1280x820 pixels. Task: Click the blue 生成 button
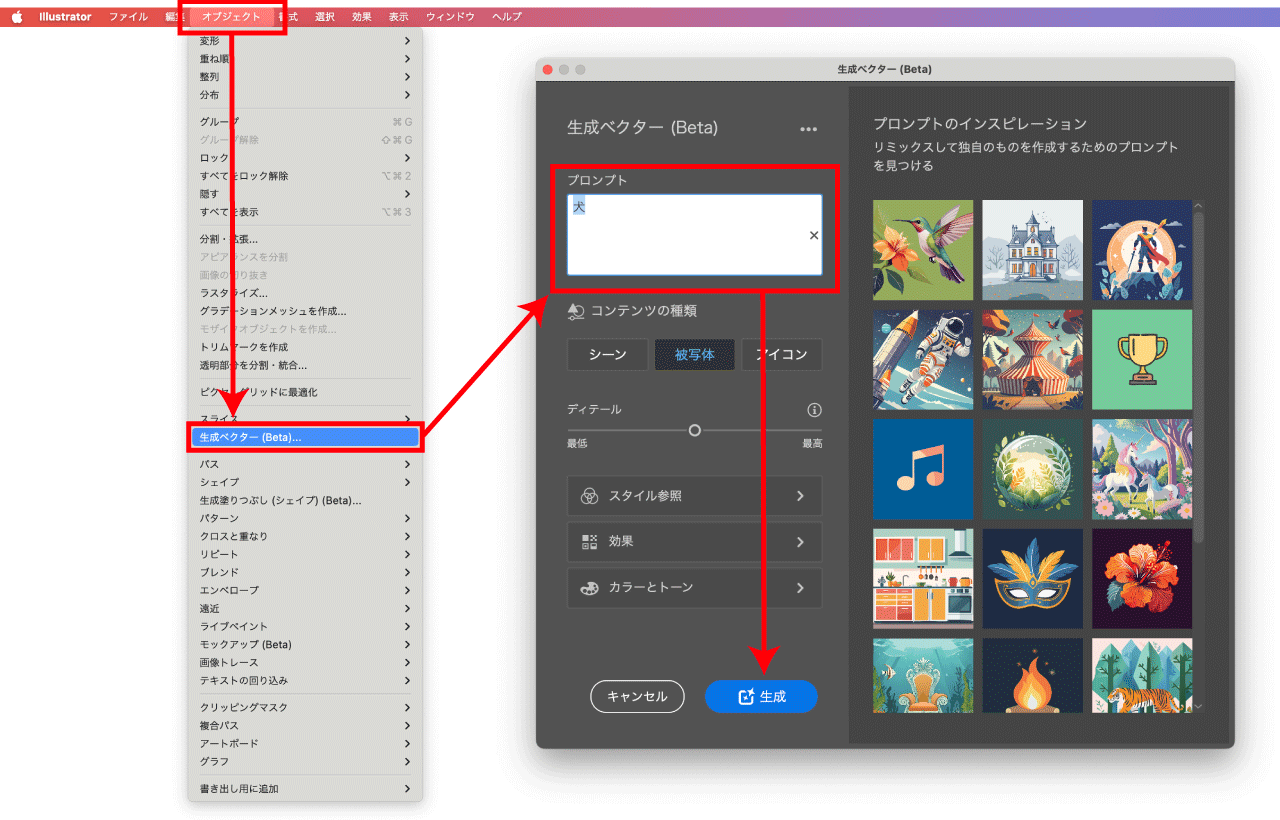761,696
